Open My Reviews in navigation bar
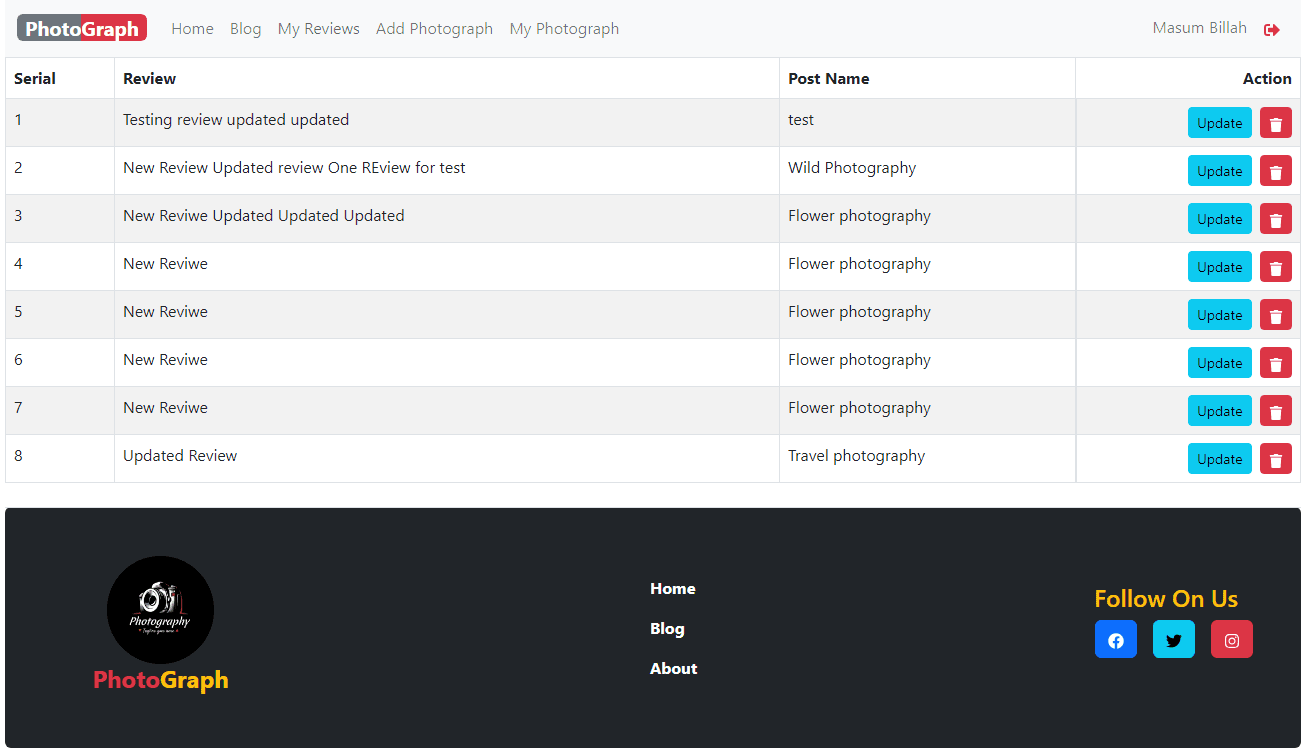This screenshot has height=753, width=1307. point(318,29)
